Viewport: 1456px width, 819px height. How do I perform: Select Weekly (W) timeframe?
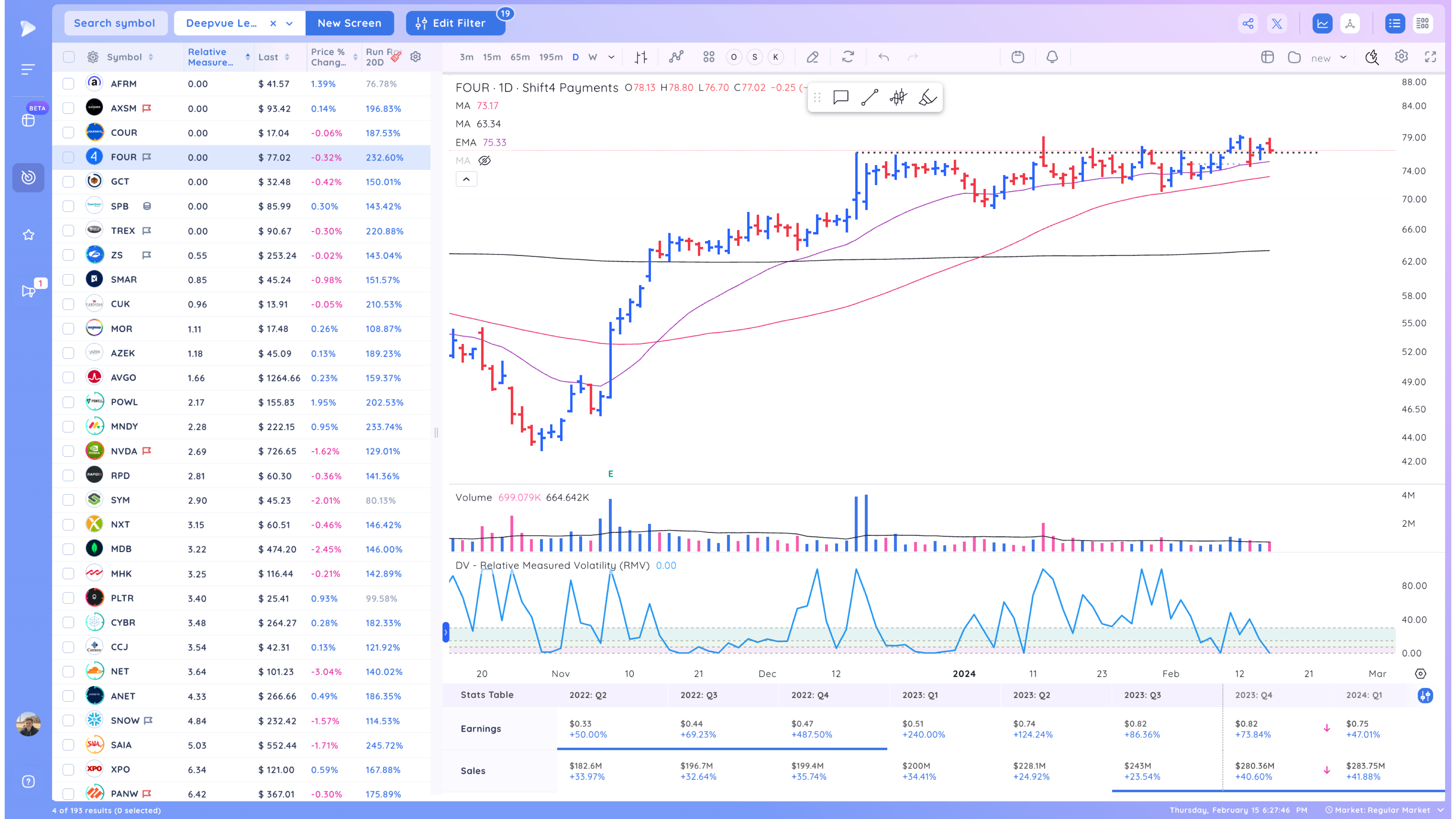[592, 57]
